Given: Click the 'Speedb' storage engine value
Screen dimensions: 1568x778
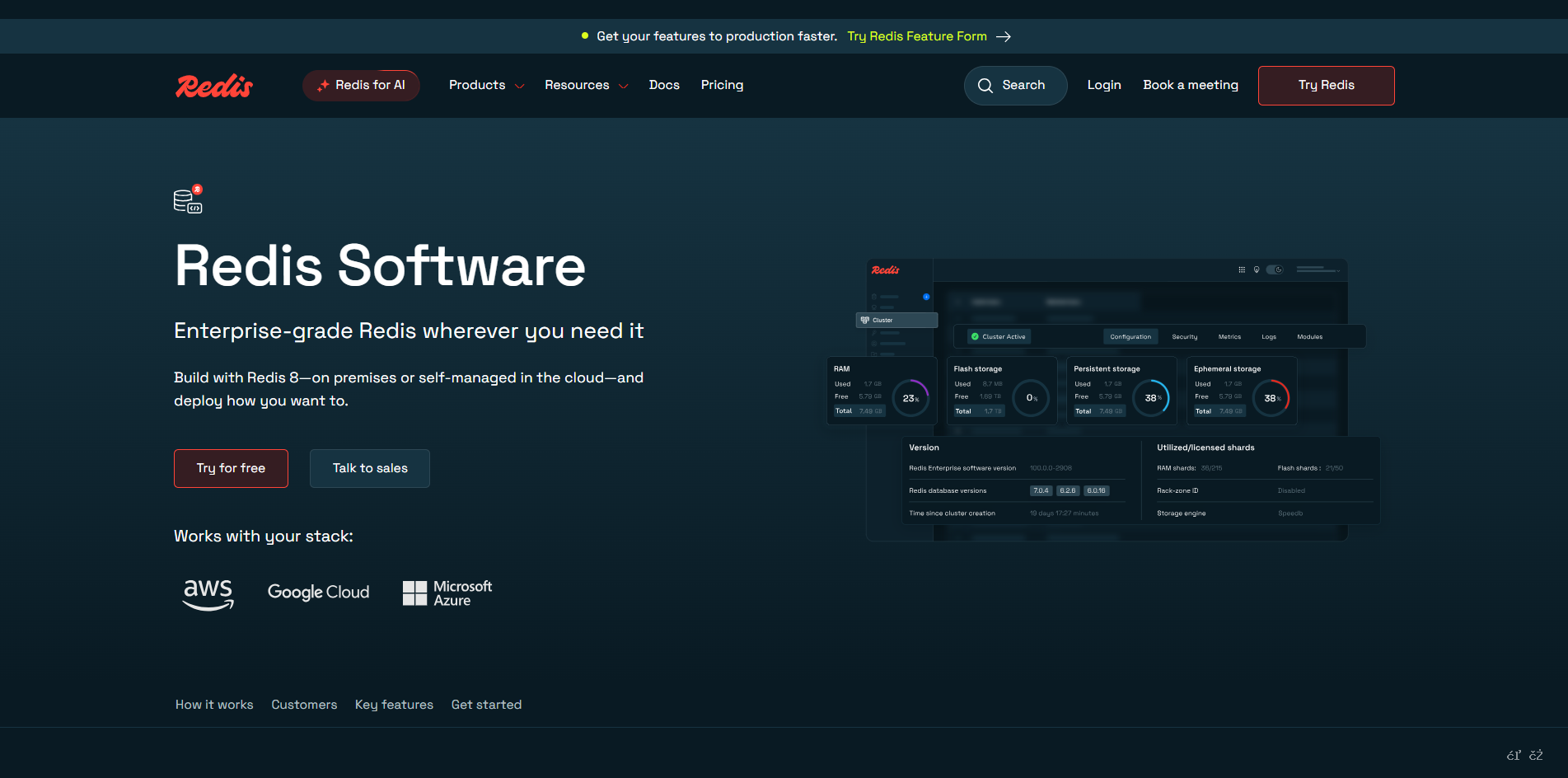Looking at the screenshot, I should point(1290,513).
